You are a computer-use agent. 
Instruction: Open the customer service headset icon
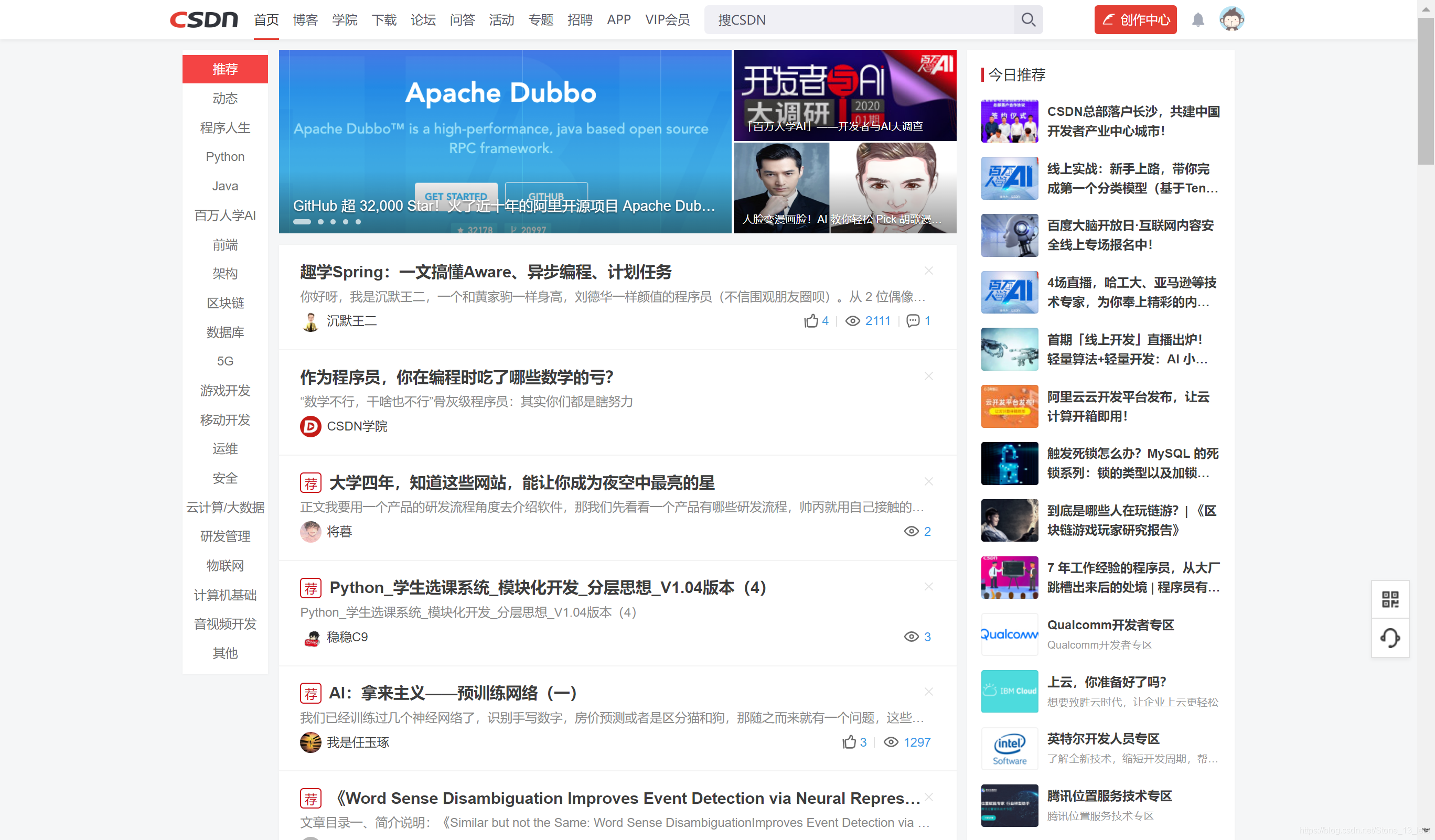pyautogui.click(x=1389, y=638)
